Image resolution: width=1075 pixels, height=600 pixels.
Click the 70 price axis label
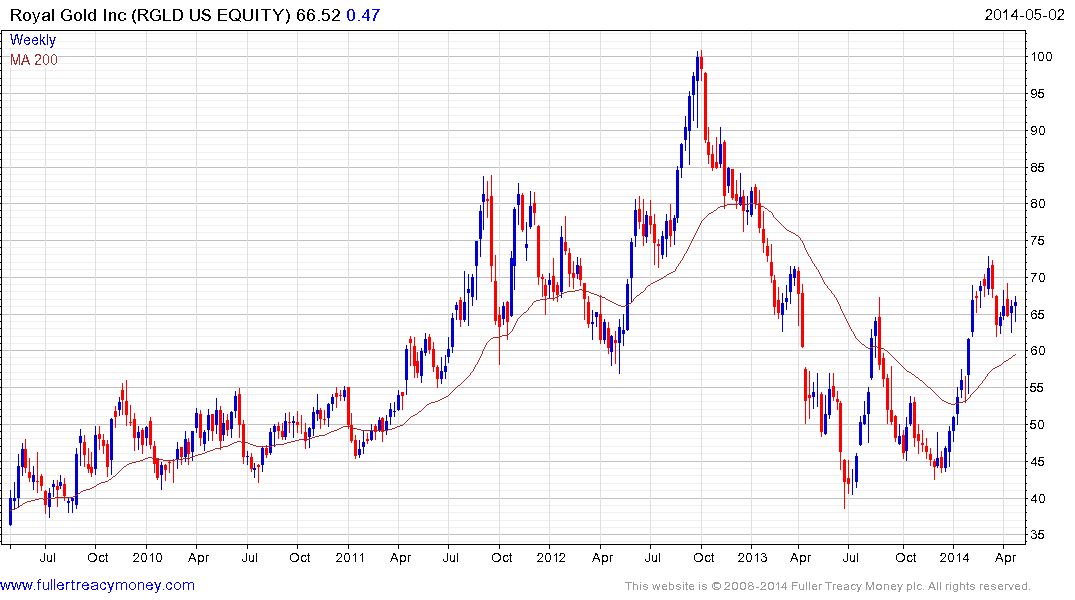pyautogui.click(x=1038, y=278)
